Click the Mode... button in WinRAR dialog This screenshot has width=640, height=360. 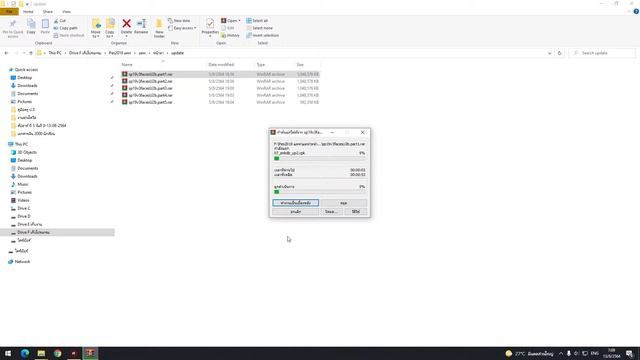[331, 212]
